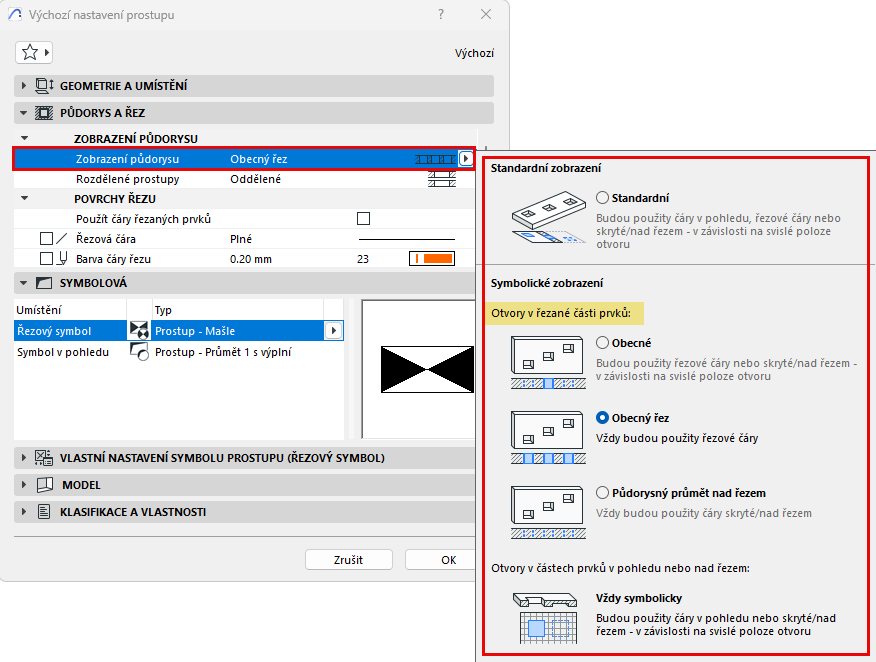
Task: Close the Výchozí nastavení prostupu dialog
Action: 486,15
